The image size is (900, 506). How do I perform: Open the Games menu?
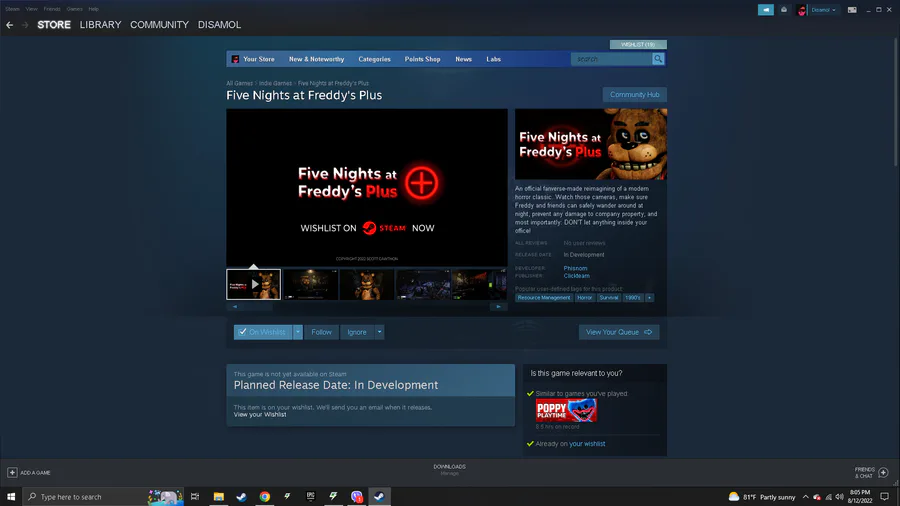pyautogui.click(x=74, y=9)
